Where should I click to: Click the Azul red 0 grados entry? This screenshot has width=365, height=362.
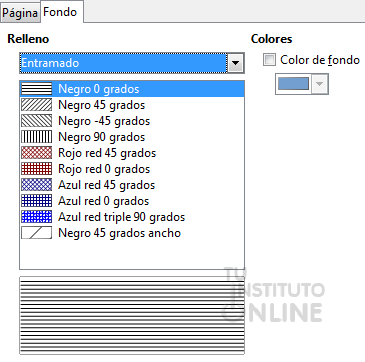(132, 201)
